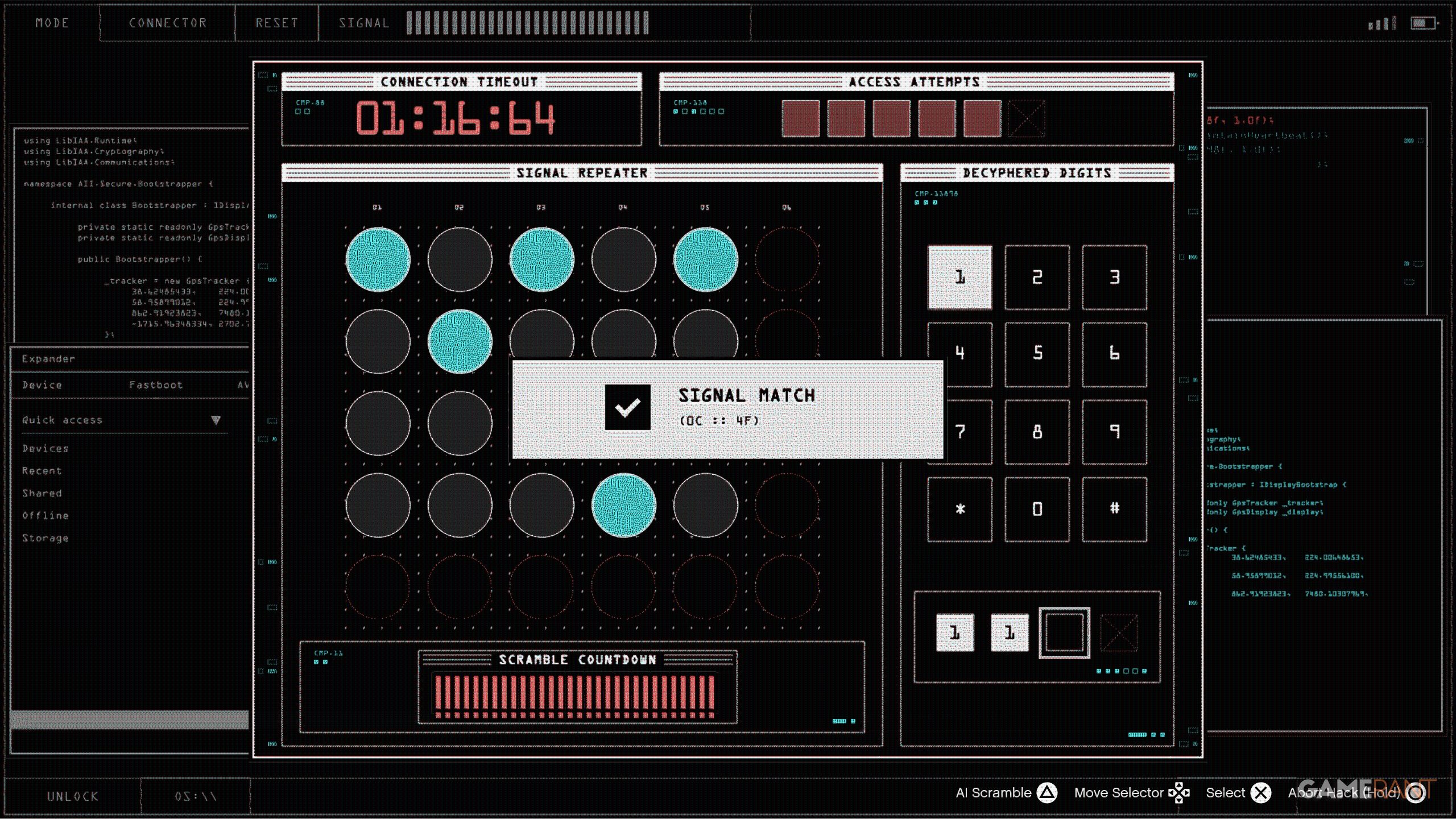Toggle the dark top-row node under column 04
Image resolution: width=1456 pixels, height=819 pixels.
pyautogui.click(x=623, y=259)
